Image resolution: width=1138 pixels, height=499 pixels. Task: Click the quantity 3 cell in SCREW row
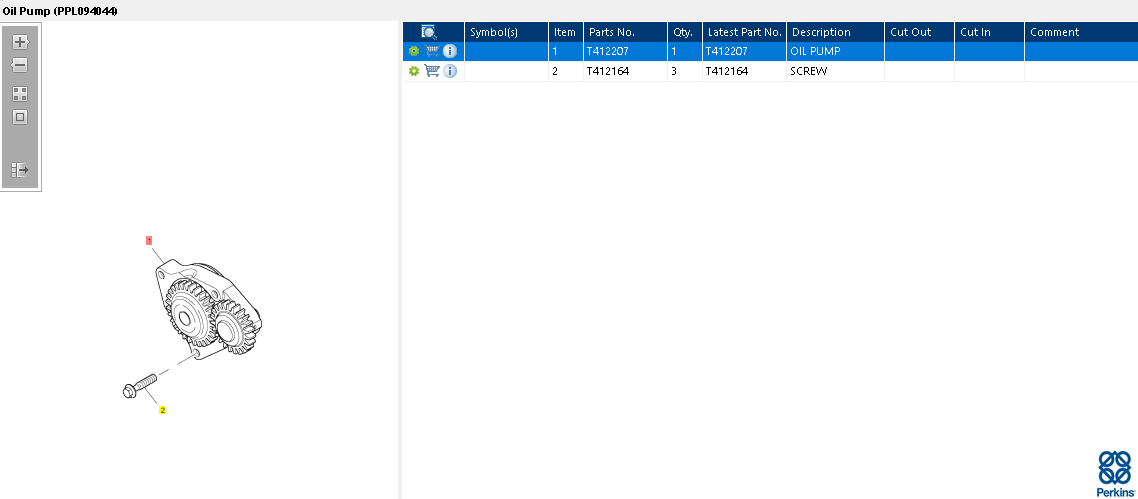(684, 72)
